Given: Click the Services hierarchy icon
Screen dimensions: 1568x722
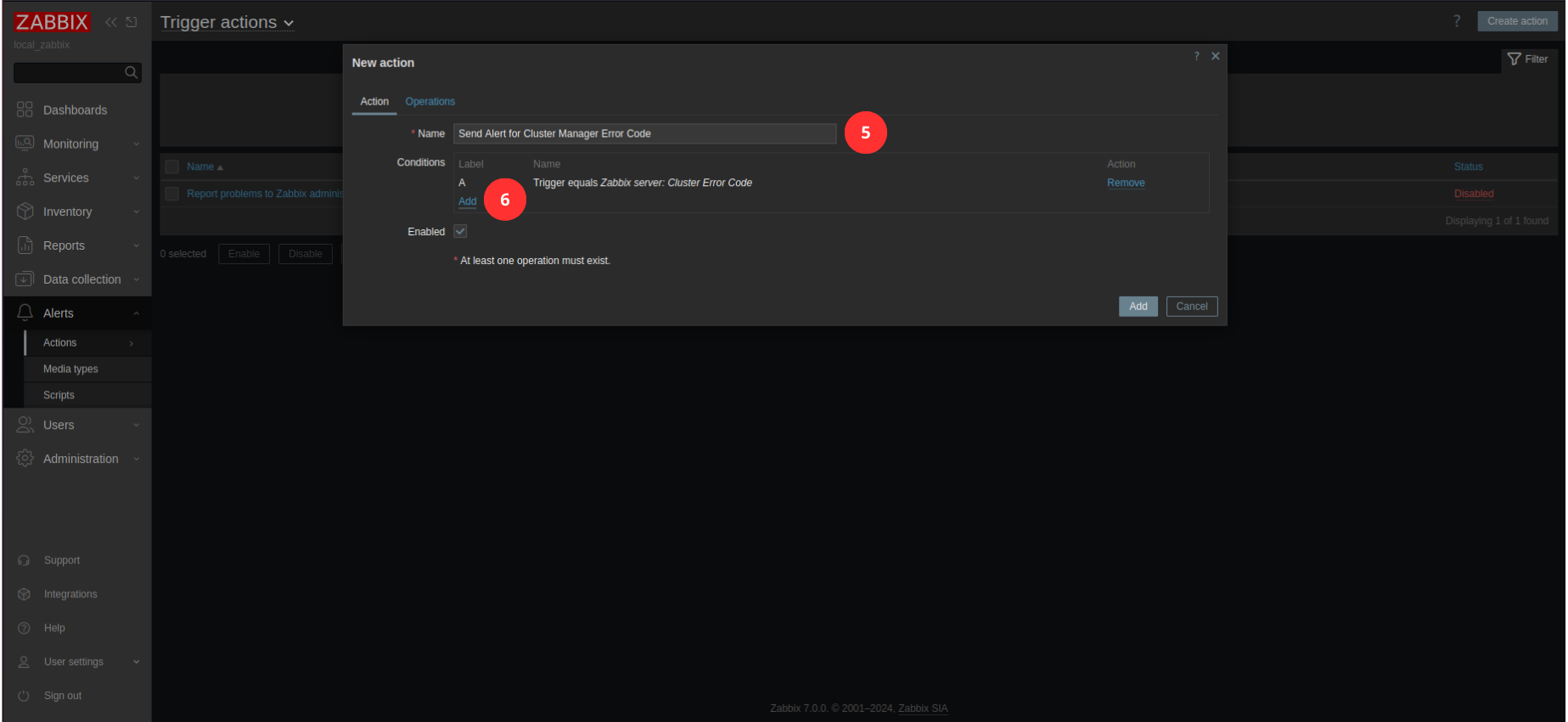Looking at the screenshot, I should coord(25,178).
